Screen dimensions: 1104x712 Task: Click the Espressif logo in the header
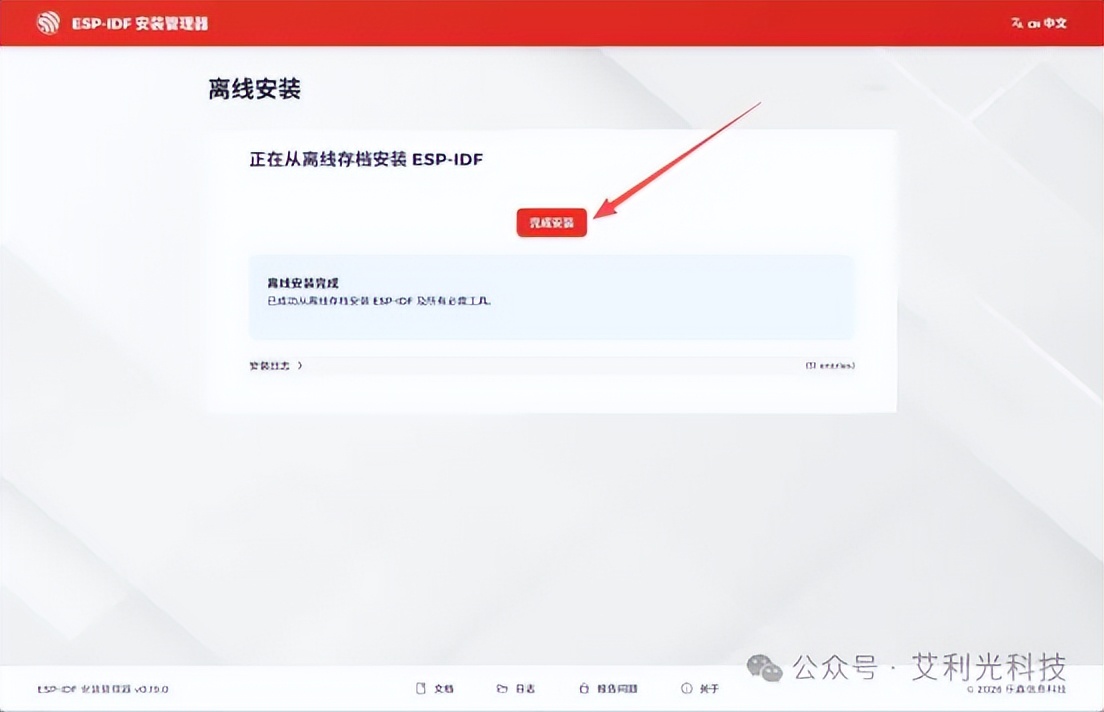[x=48, y=23]
